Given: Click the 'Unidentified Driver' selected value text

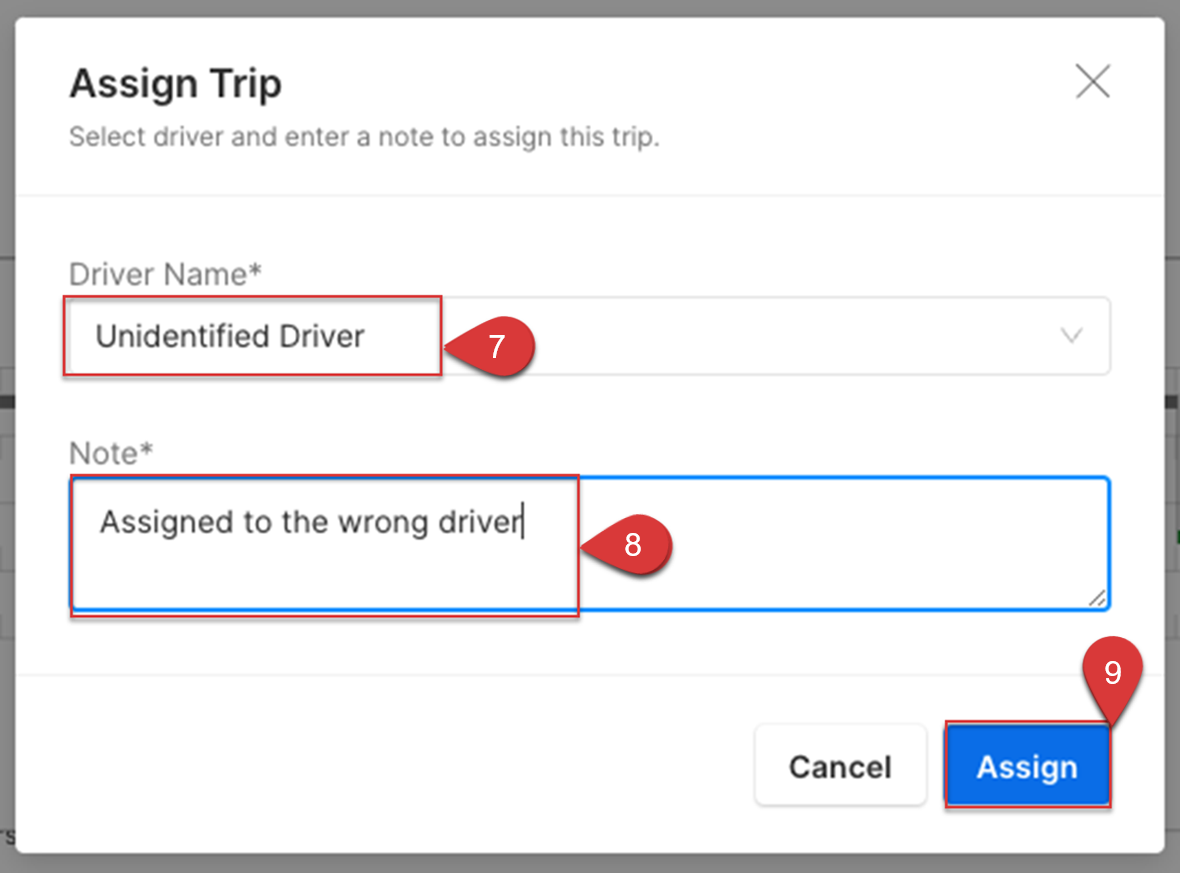Looking at the screenshot, I should 230,336.
